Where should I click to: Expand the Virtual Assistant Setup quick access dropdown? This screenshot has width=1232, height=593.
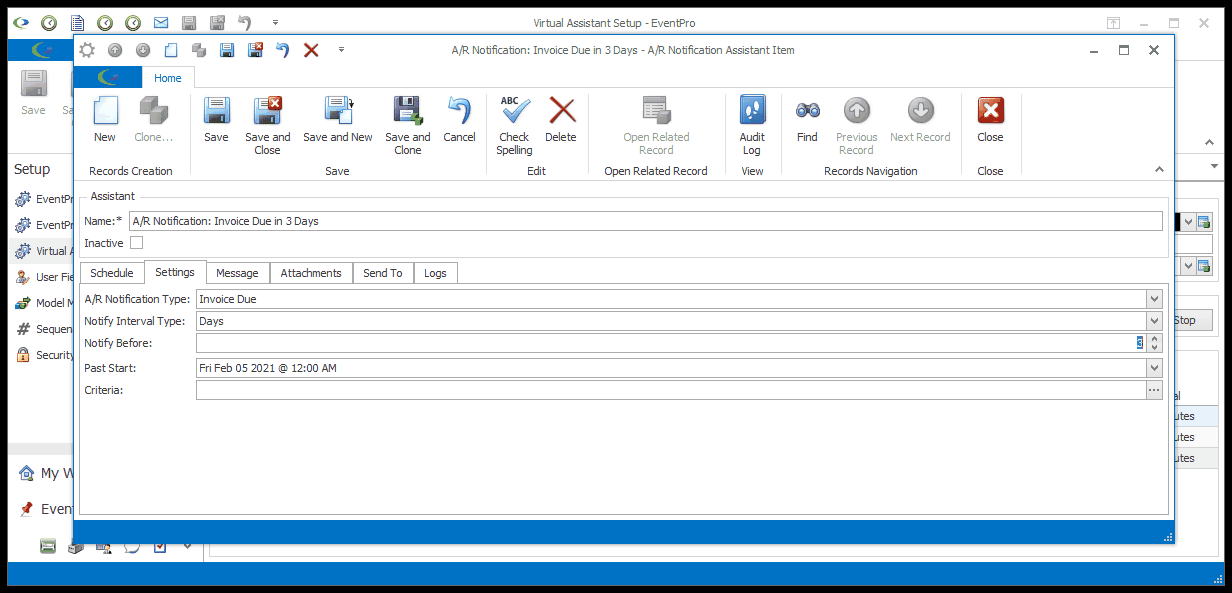tap(275, 22)
